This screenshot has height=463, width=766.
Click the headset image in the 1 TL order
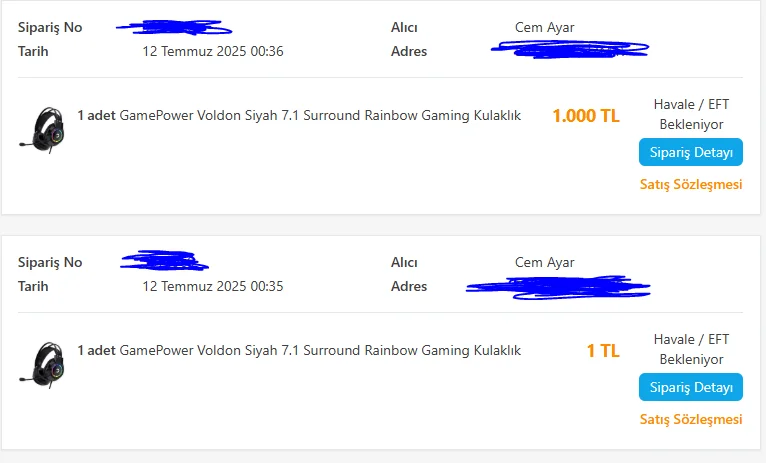(43, 364)
